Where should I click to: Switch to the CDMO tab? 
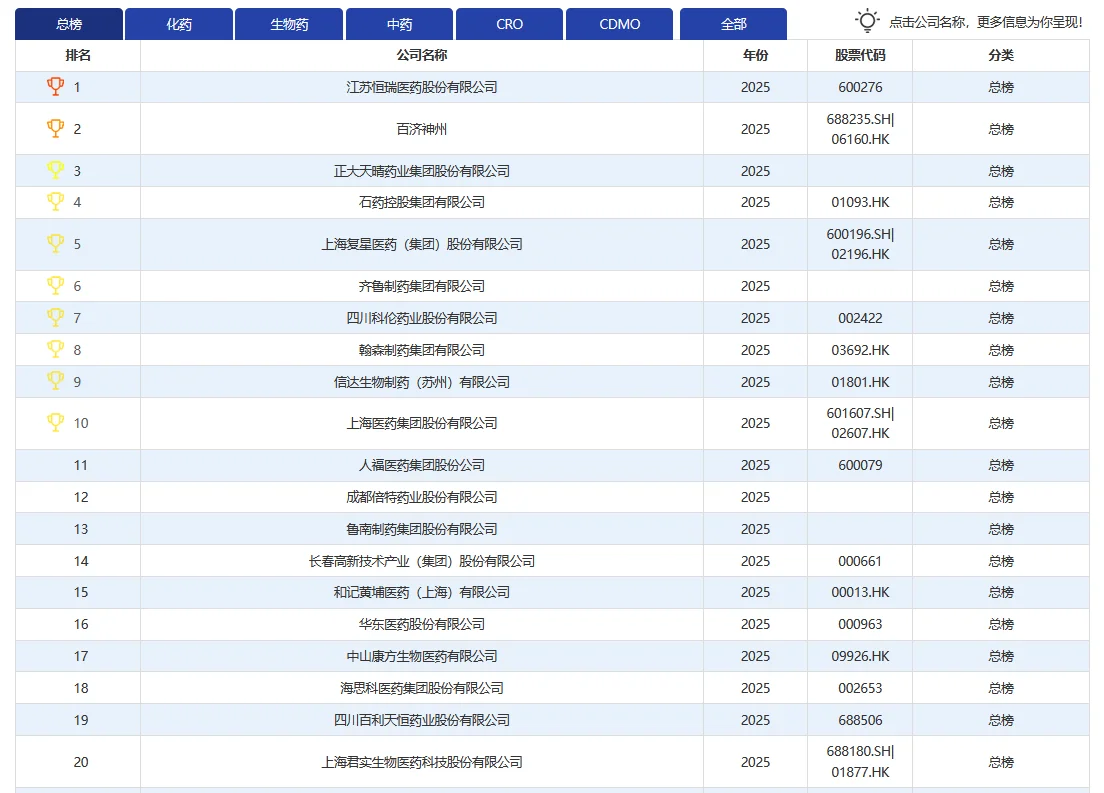click(x=620, y=24)
